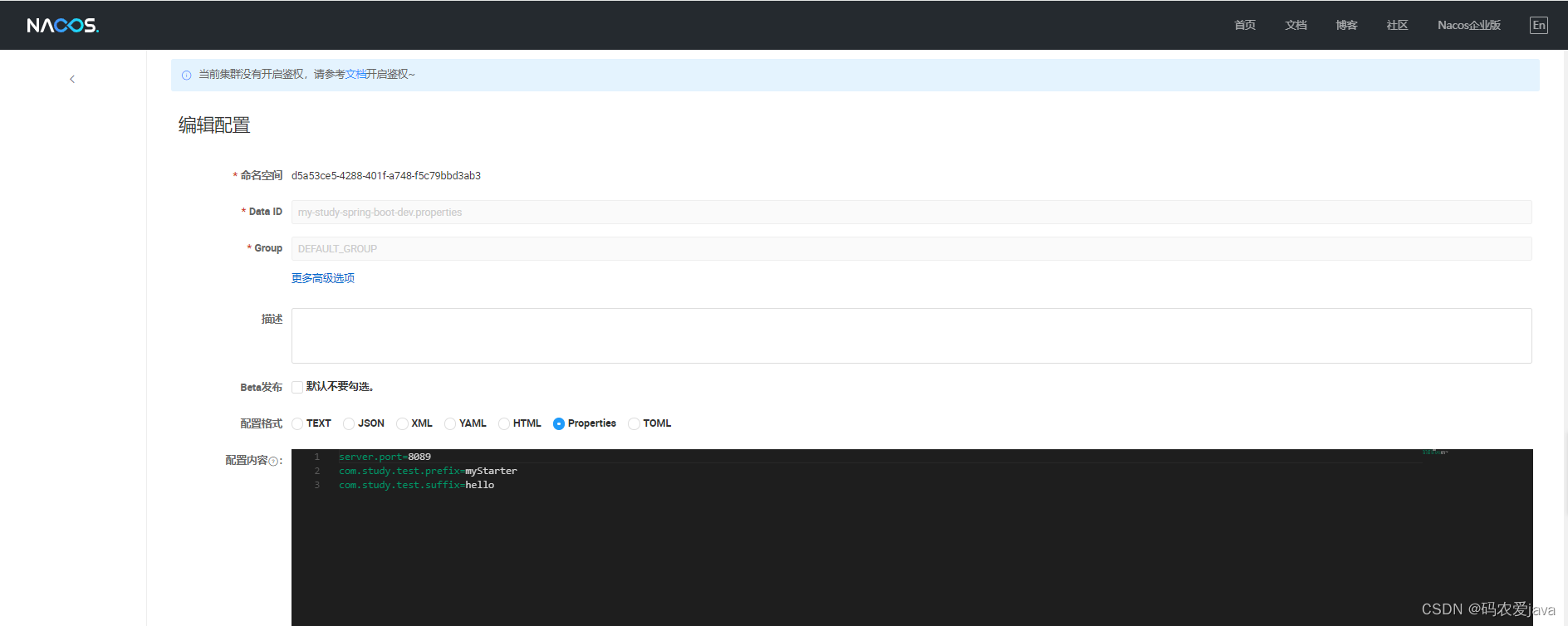Click the server.port=8089 line in the editor
The height and width of the screenshot is (626, 1568).
[385, 457]
